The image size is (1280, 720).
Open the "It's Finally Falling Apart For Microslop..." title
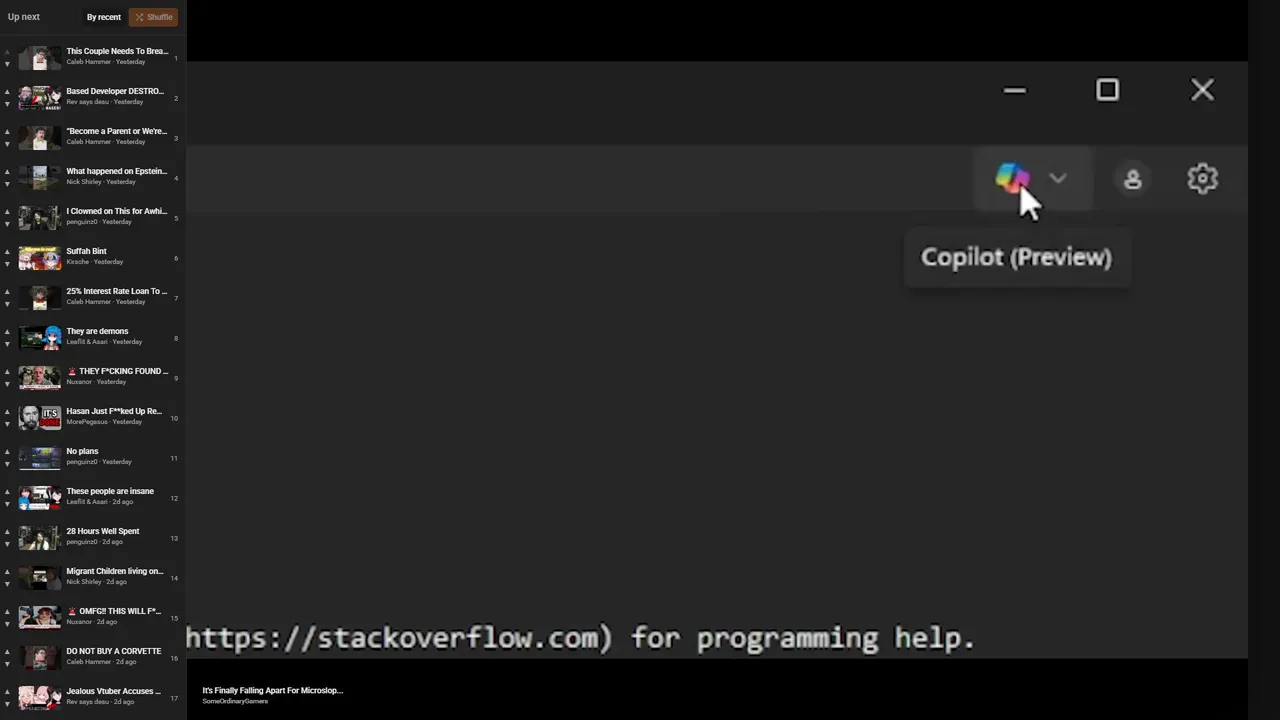tap(272, 690)
